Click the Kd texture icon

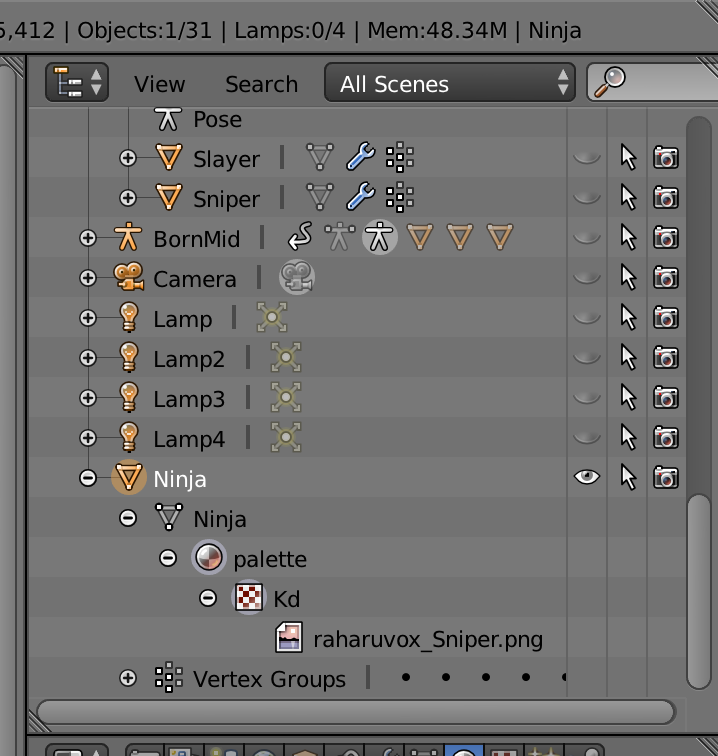(249, 598)
